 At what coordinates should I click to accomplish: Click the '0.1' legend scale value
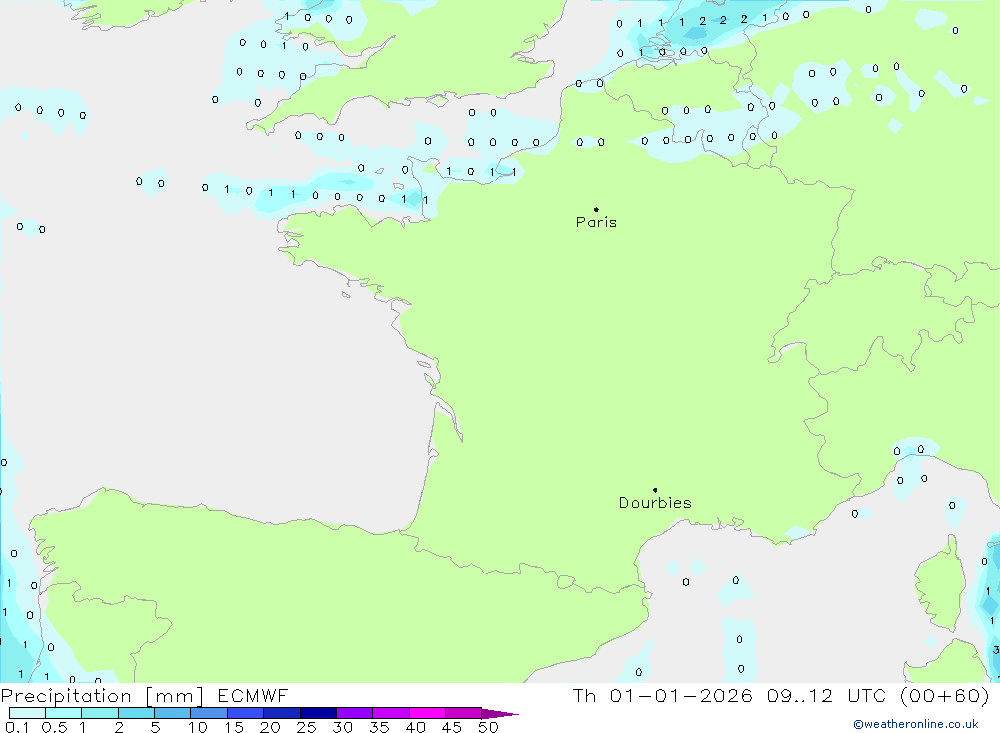(x=17, y=727)
